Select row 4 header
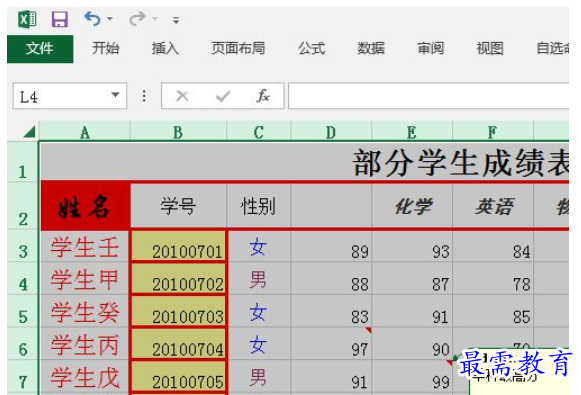 [23, 278]
